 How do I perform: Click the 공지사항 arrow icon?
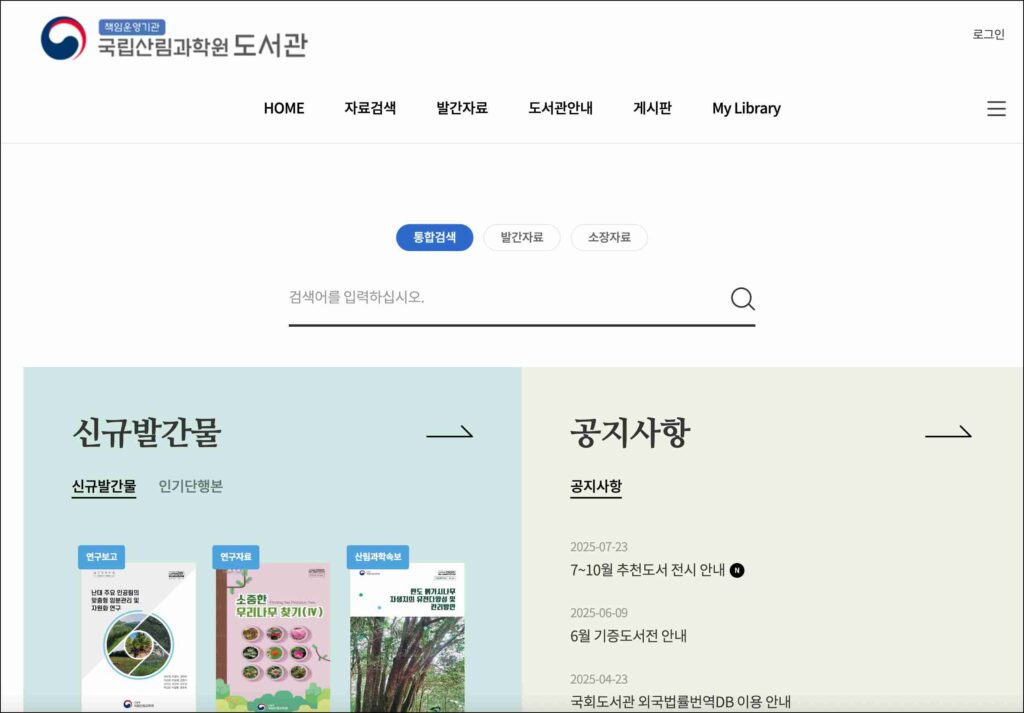click(x=948, y=432)
